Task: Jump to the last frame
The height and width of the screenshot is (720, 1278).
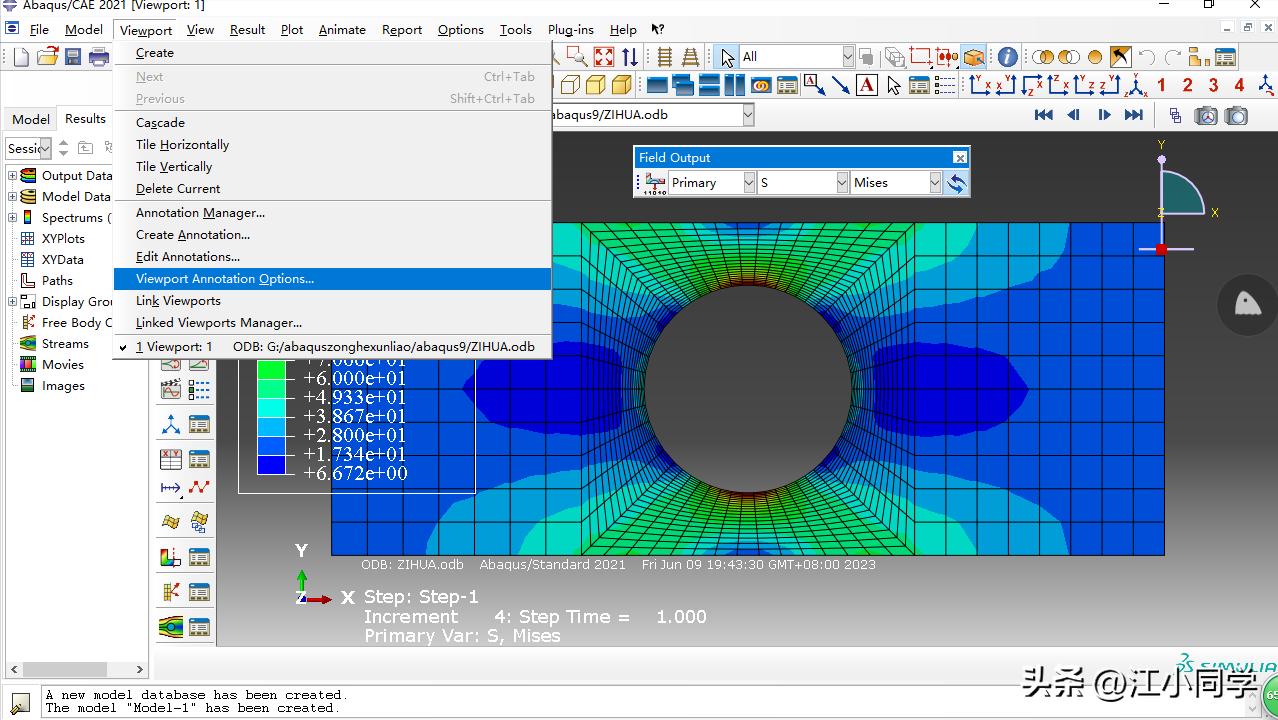Action: (1133, 115)
